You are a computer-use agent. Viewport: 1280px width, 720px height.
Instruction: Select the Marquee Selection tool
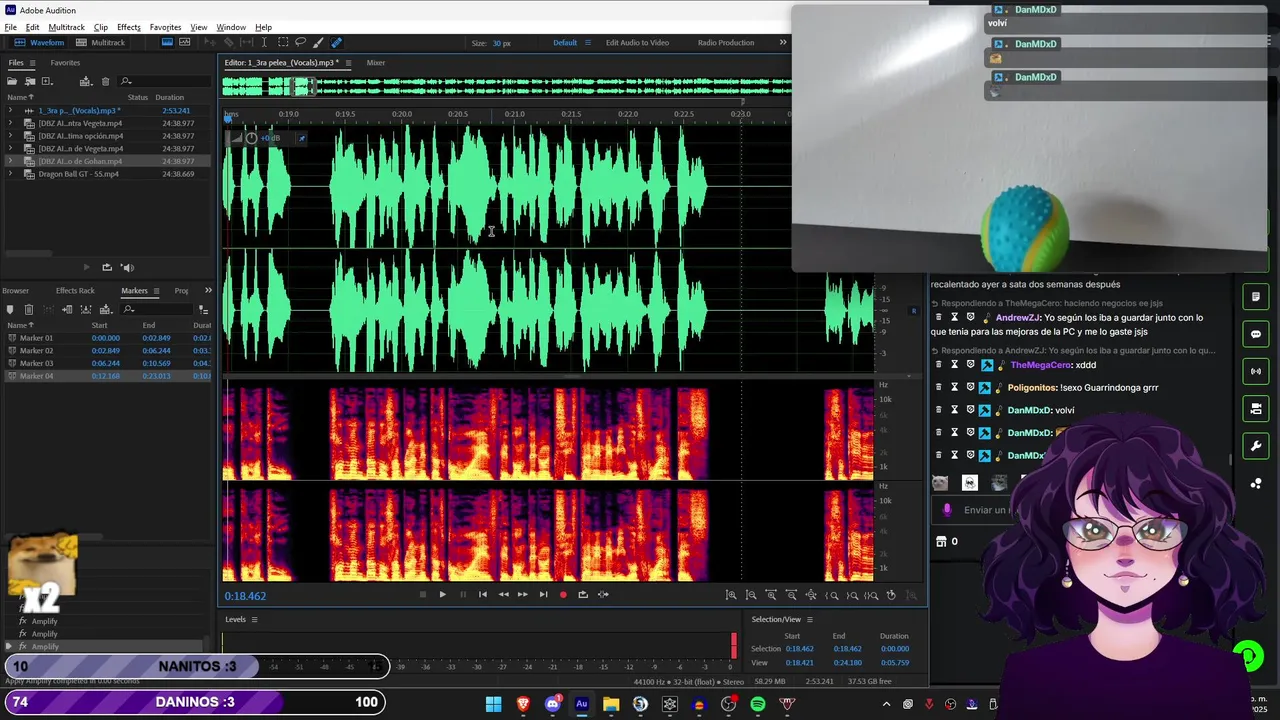(283, 43)
